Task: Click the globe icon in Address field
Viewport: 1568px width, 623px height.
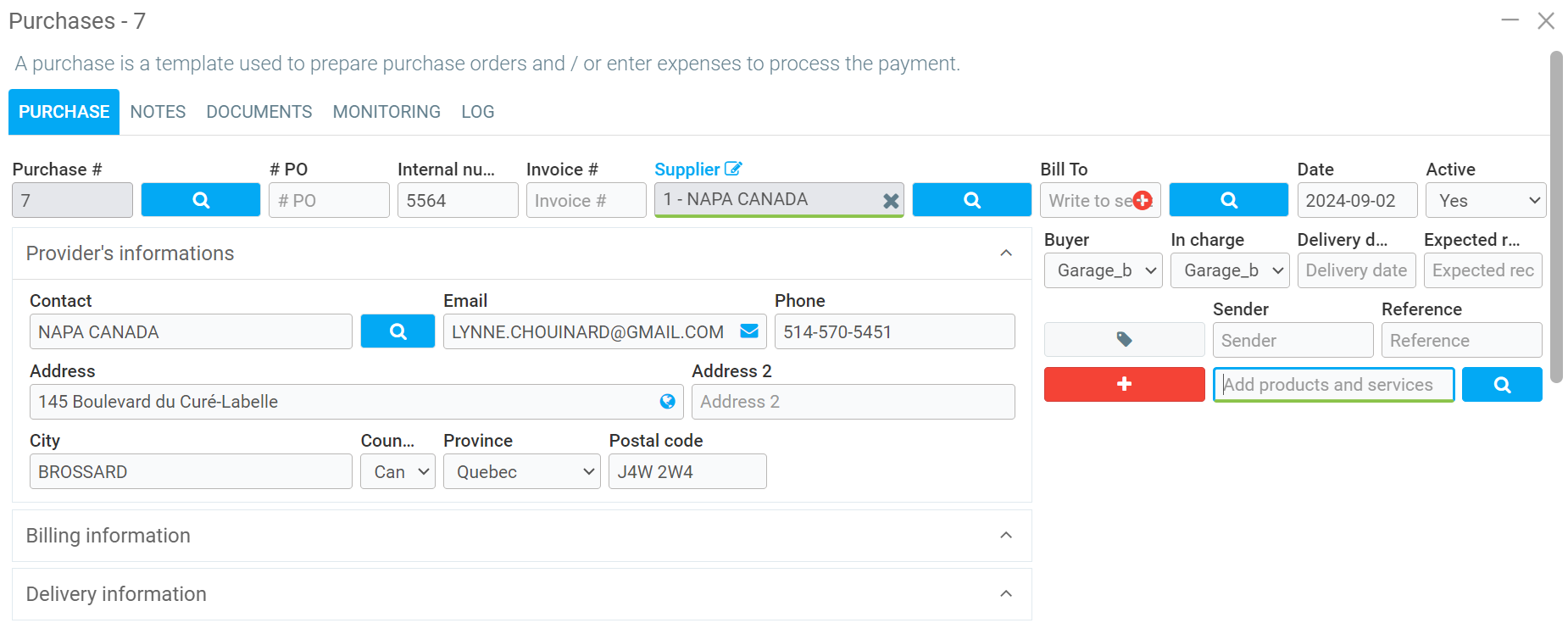Action: 668,402
